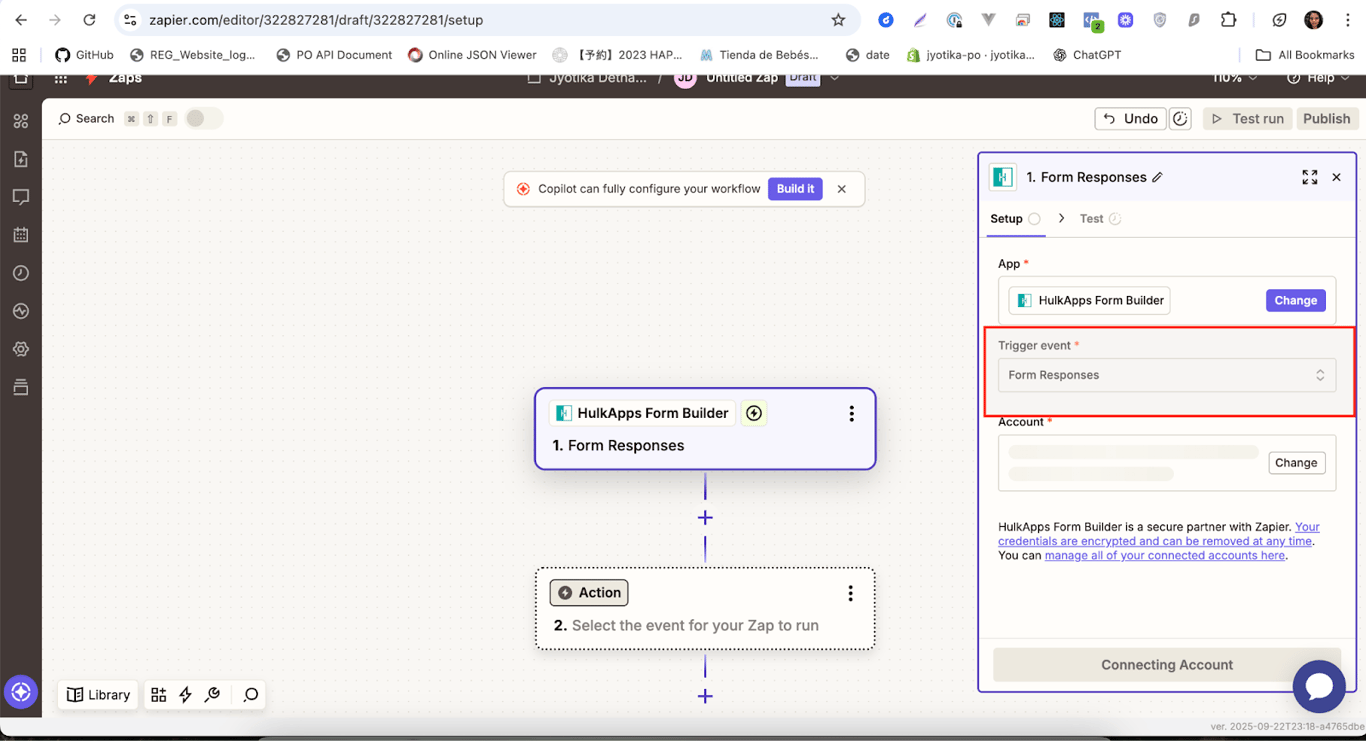1366x741 pixels.
Task: Switch to the Setup tab
Action: click(1015, 219)
